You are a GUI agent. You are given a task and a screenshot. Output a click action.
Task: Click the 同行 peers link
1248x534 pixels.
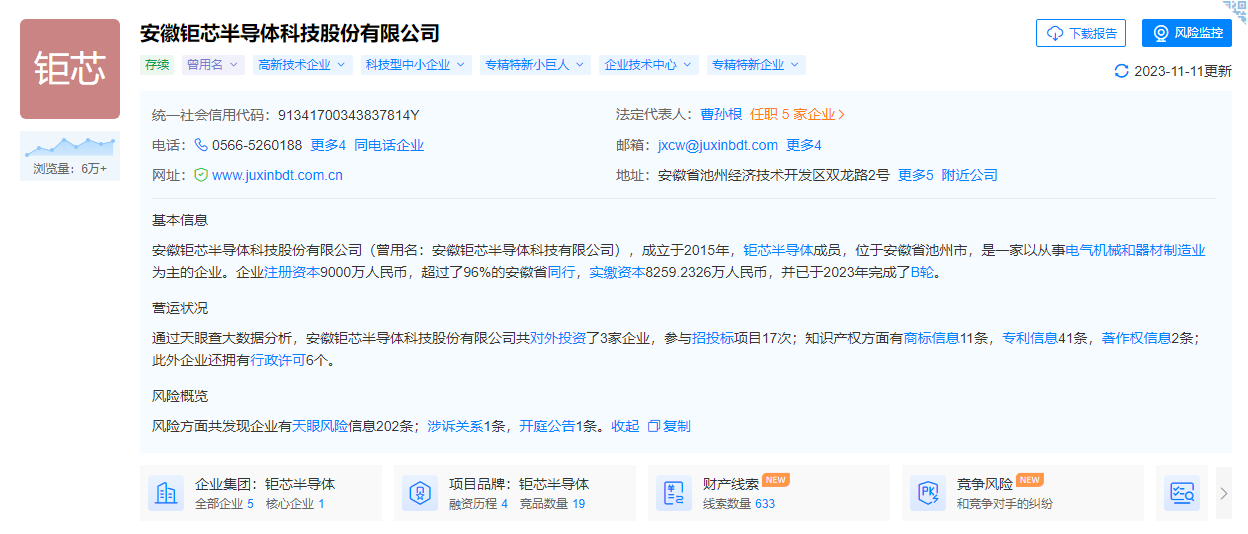pyautogui.click(x=561, y=272)
